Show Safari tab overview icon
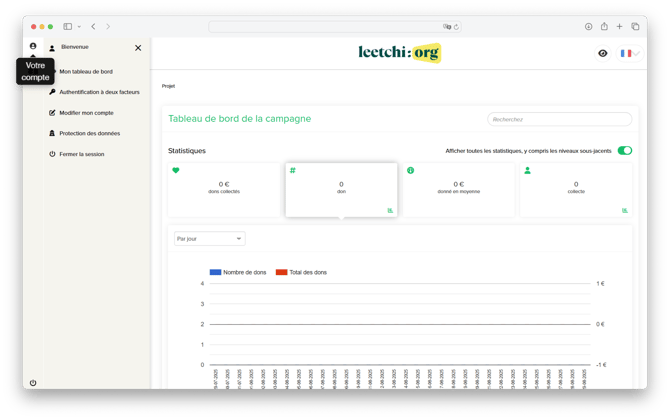The height and width of the screenshot is (420, 670). [x=635, y=26]
